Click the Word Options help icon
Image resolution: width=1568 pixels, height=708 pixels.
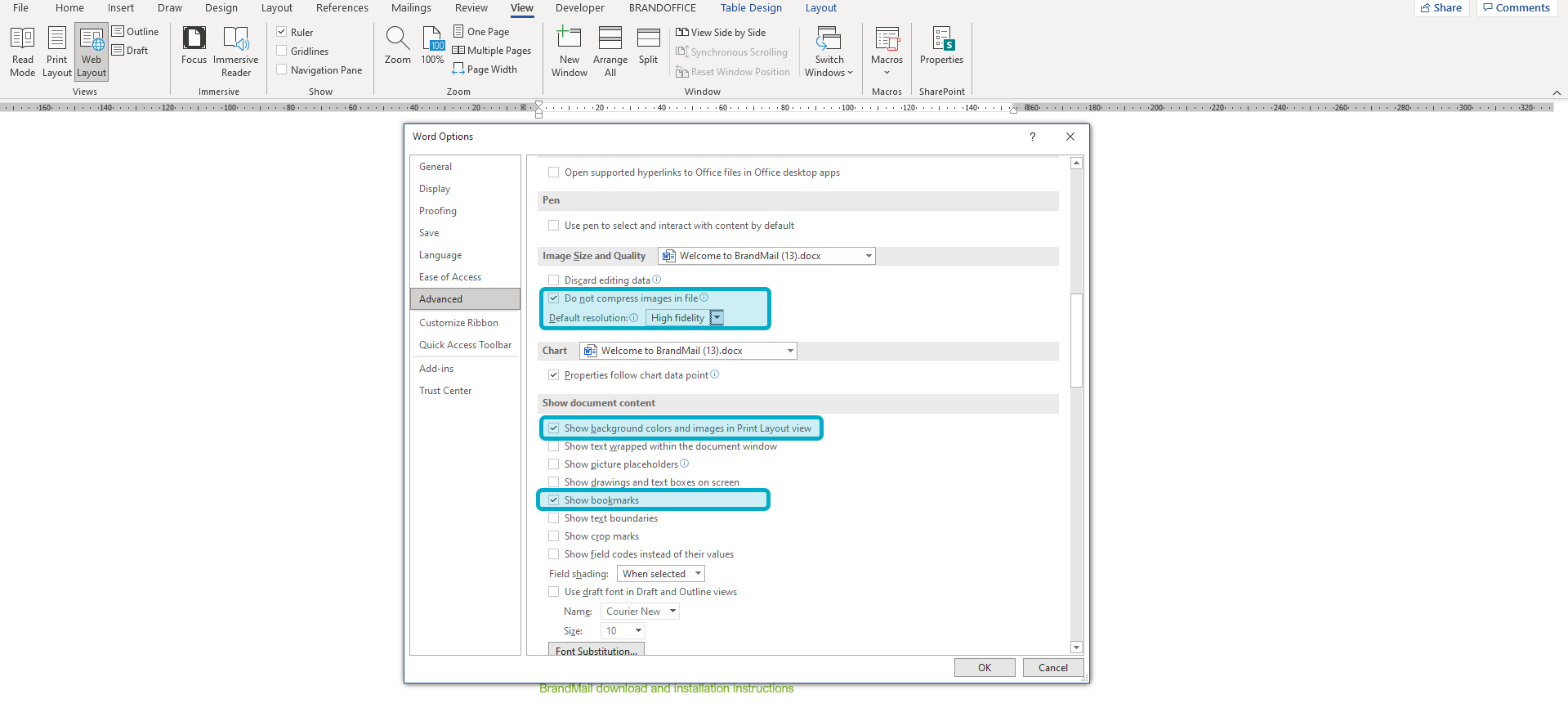point(1033,137)
